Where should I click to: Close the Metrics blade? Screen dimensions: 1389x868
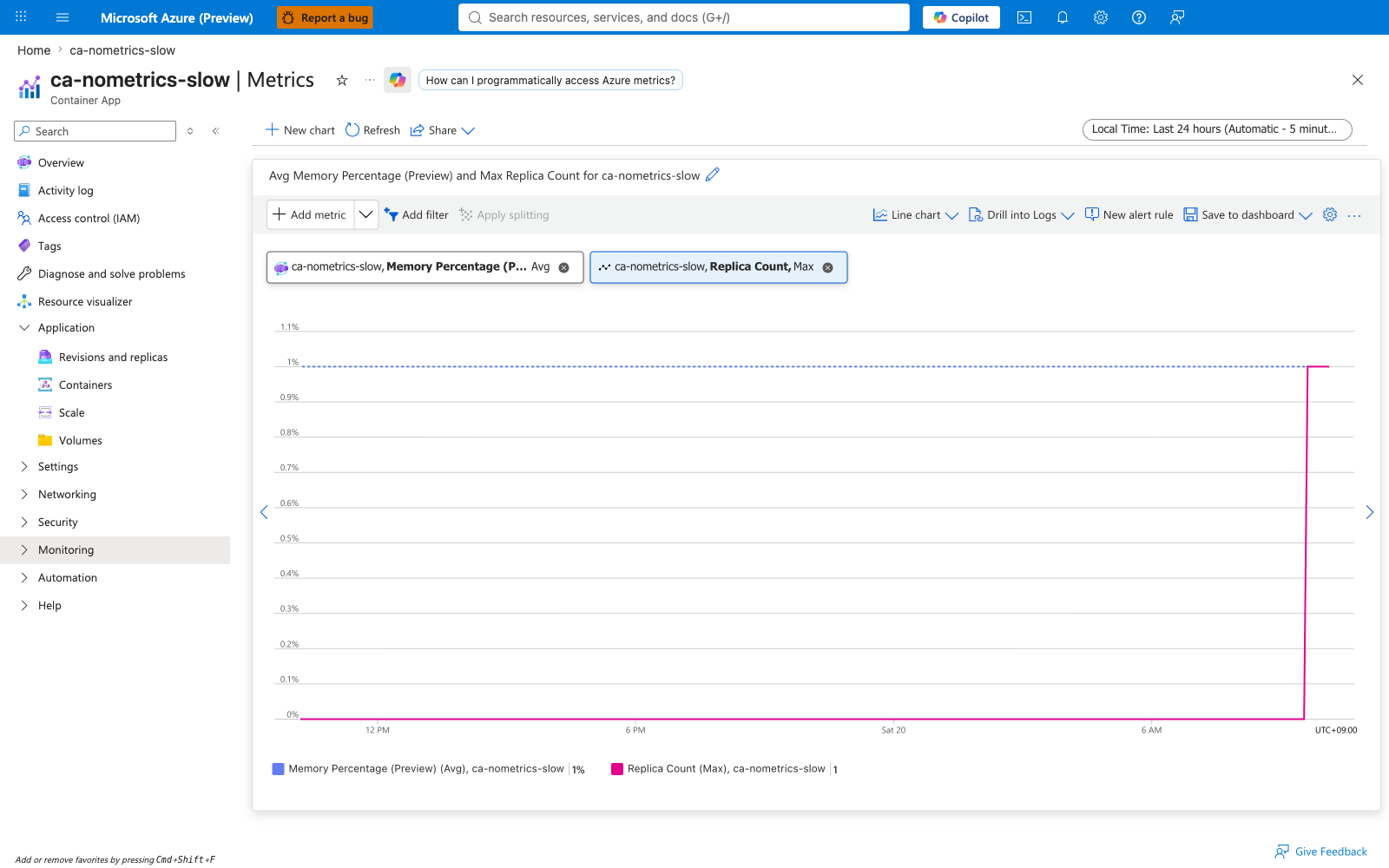1358,80
